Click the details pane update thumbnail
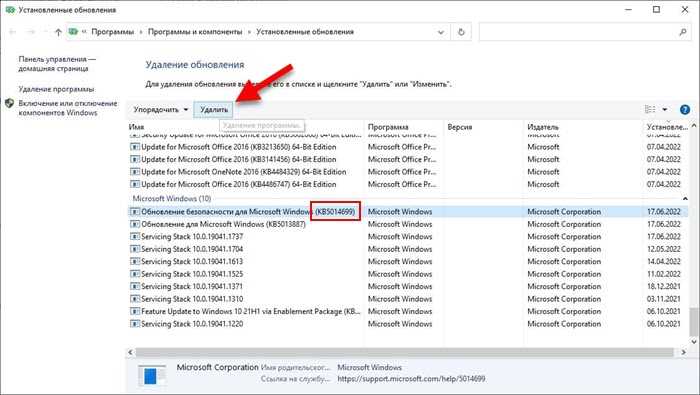 point(152,375)
